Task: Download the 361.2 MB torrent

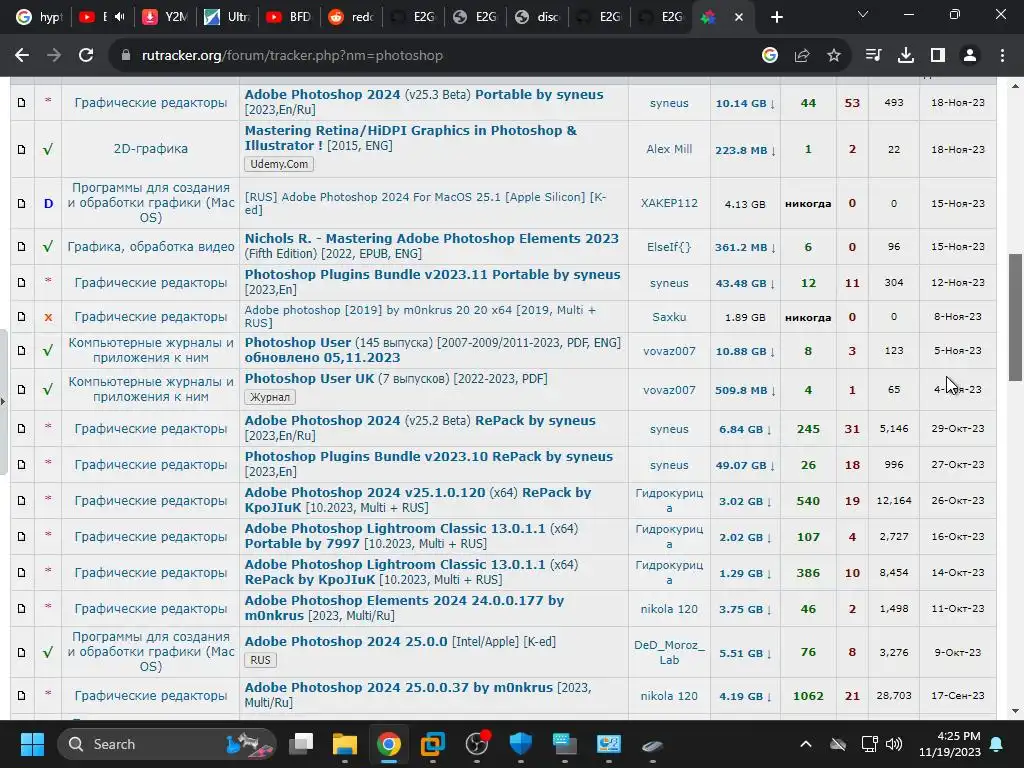Action: pyautogui.click(x=745, y=248)
